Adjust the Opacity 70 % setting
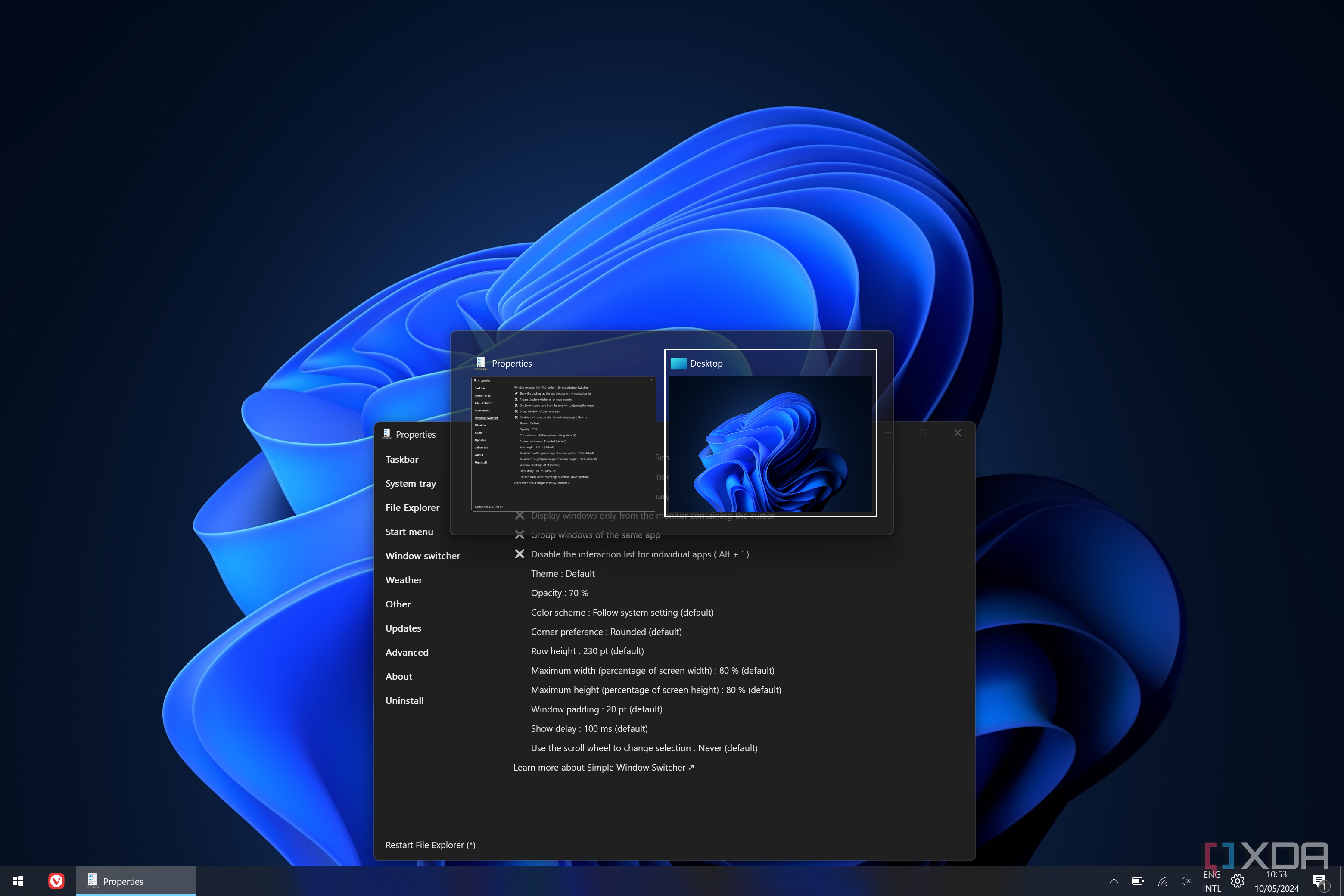 tap(560, 593)
